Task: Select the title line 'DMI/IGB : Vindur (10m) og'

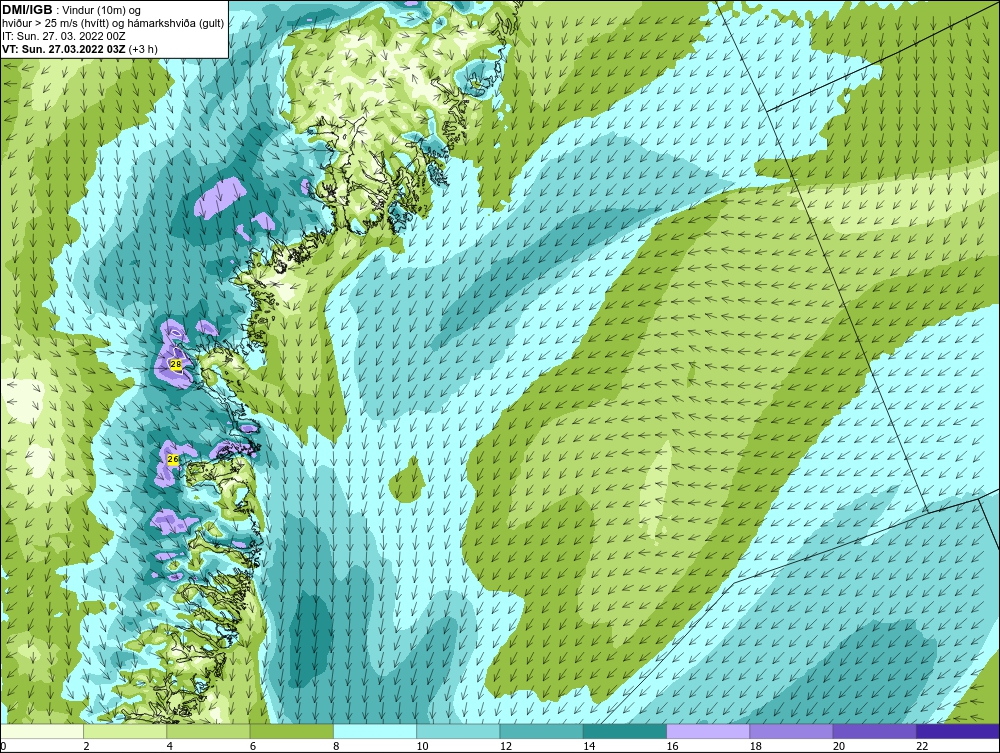Action: 72,10
